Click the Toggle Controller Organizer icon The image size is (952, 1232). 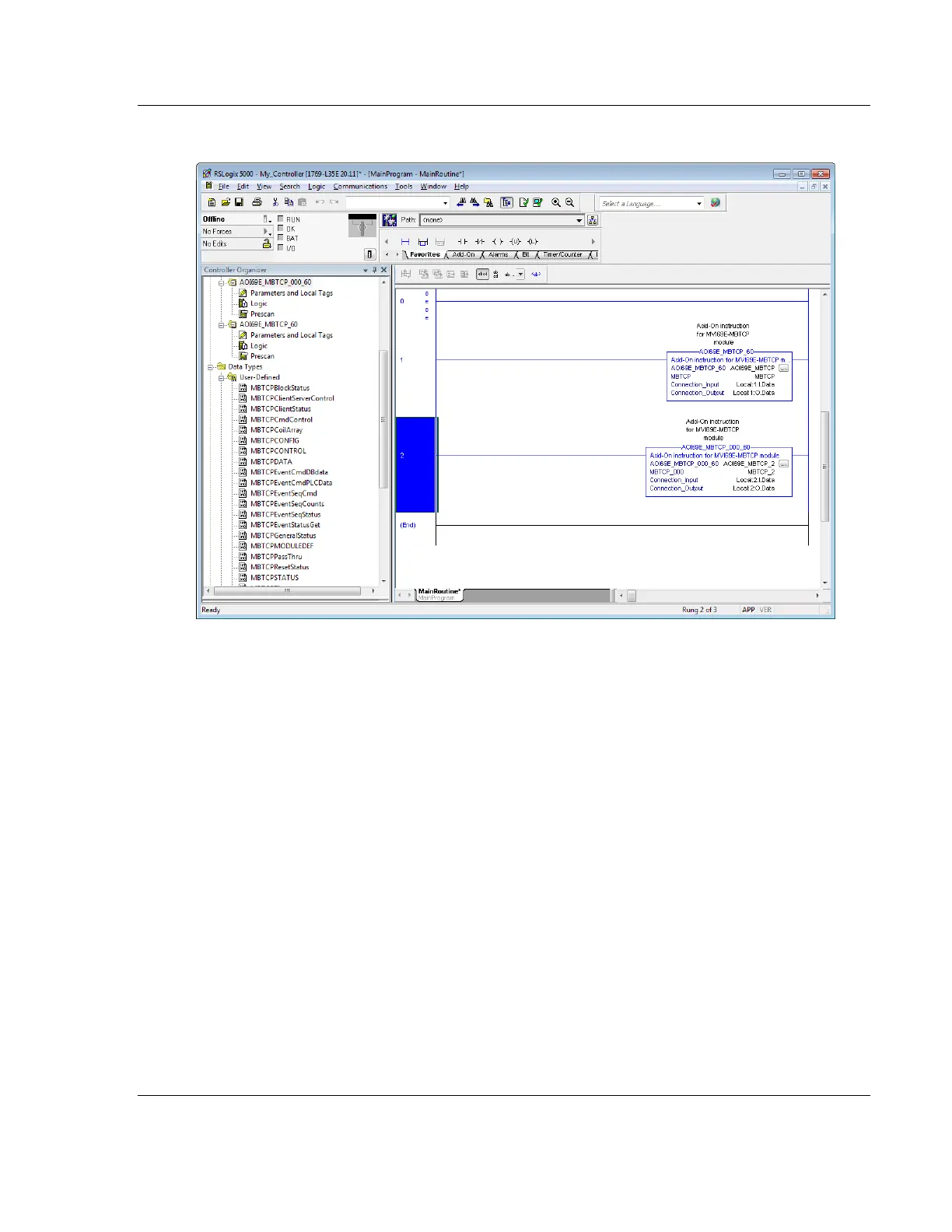click(x=506, y=202)
